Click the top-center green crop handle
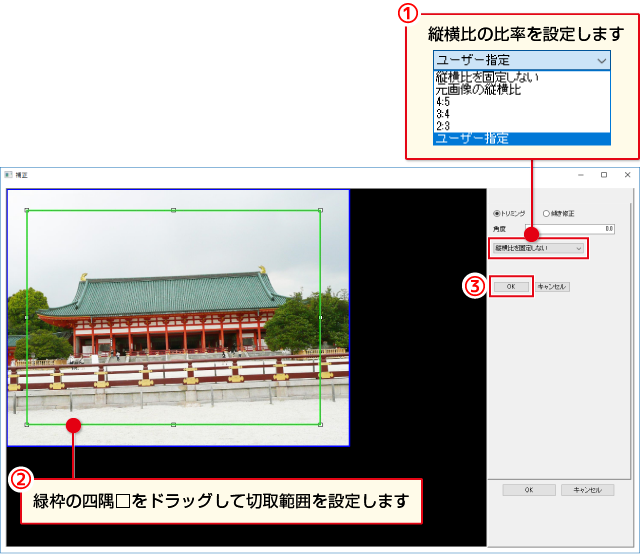640x555 pixels. (173, 210)
